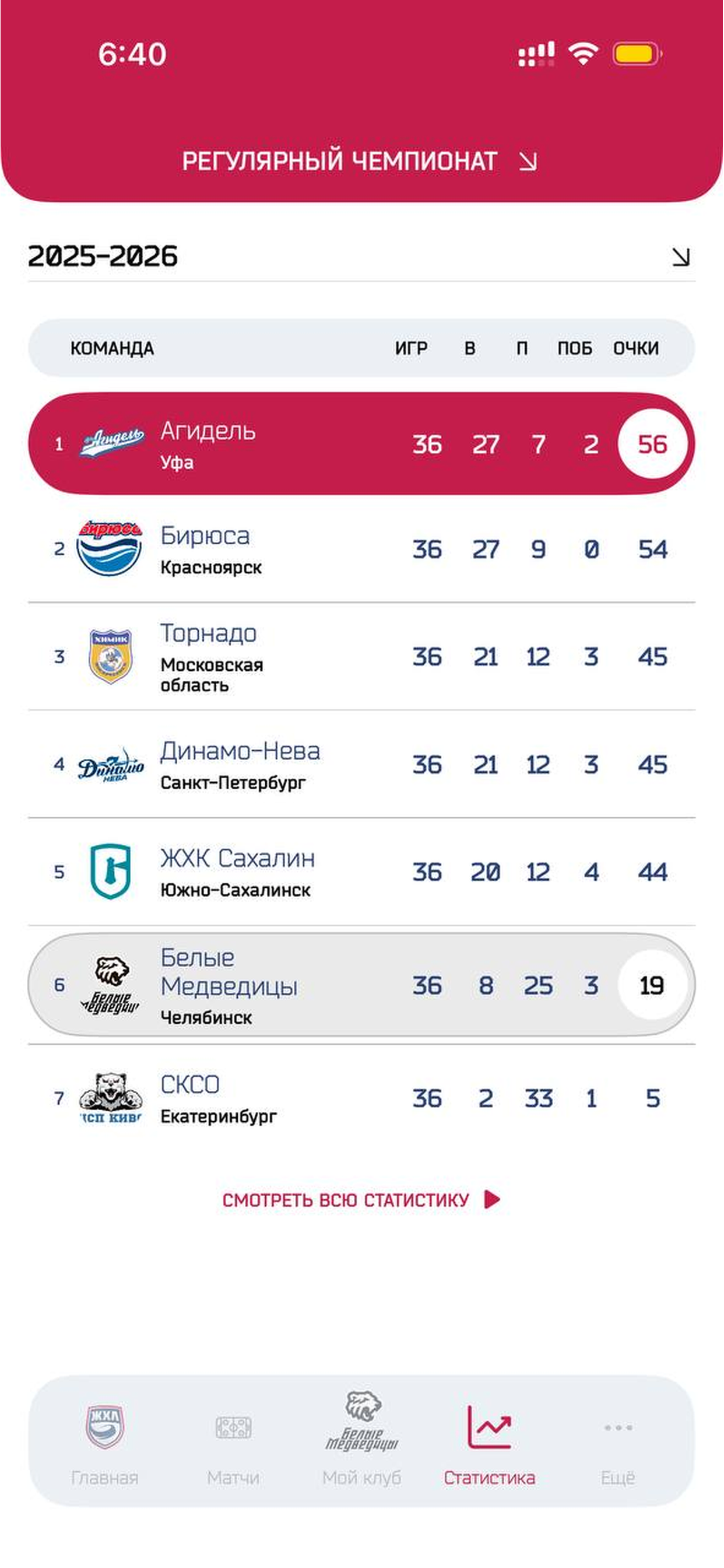Screen dimensions: 724x1568
Task: Select the Белые Медведицы 19 points badge
Action: click(652, 985)
